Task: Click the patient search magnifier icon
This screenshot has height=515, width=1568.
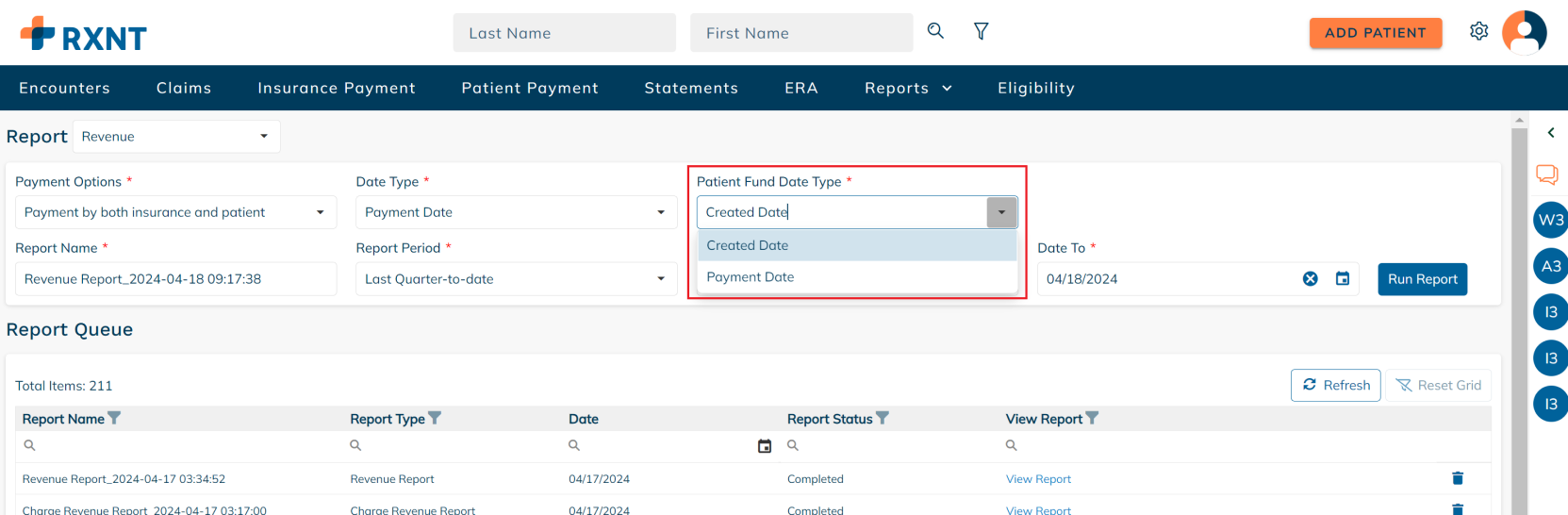Action: pos(935,31)
